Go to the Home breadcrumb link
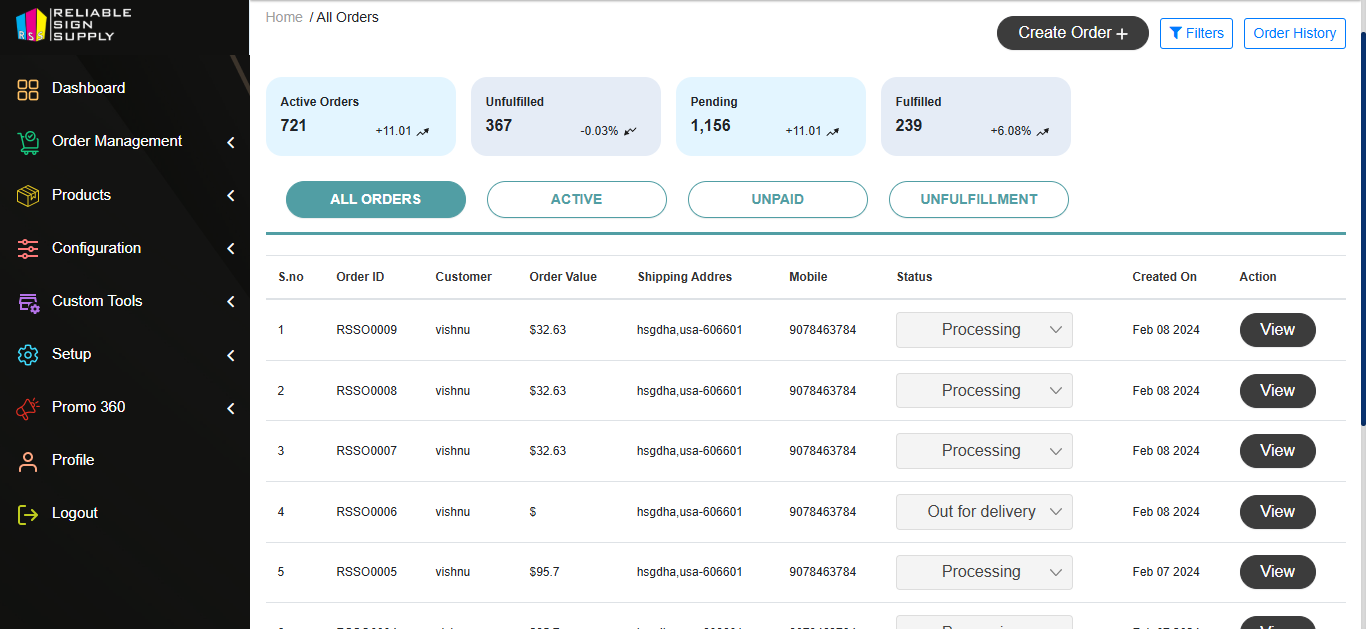The height and width of the screenshot is (629, 1366). pyautogui.click(x=284, y=17)
